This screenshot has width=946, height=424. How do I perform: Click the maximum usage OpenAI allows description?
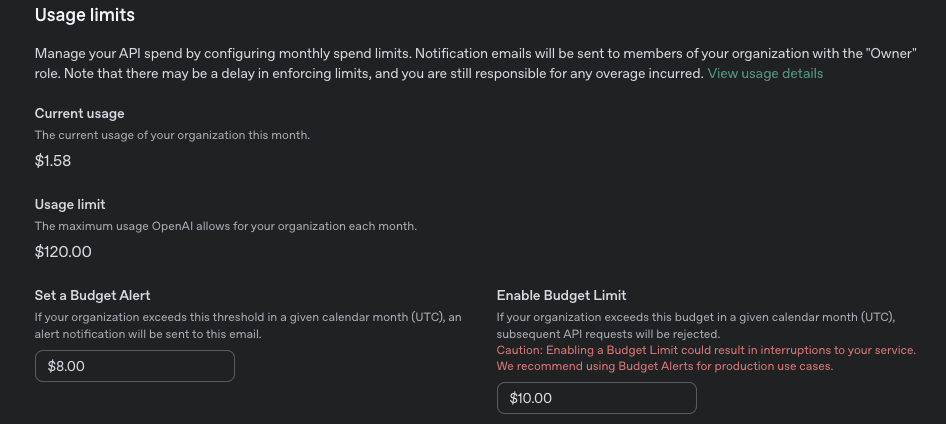point(225,226)
